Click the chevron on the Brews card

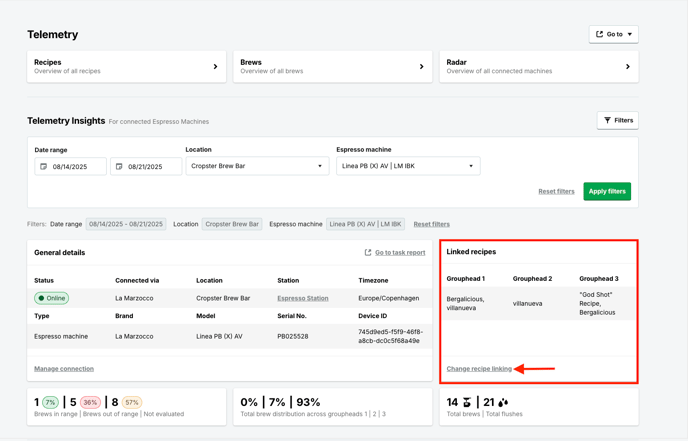tap(422, 67)
